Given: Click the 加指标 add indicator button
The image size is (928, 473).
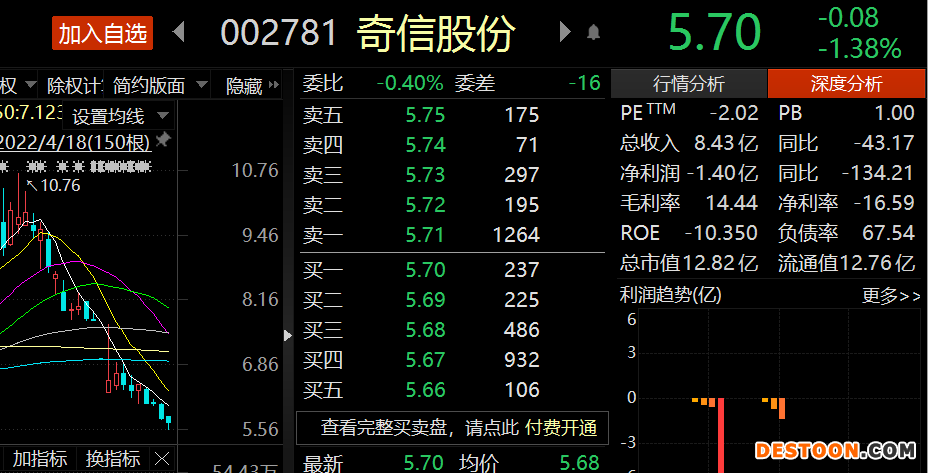Looking at the screenshot, I should 39,459.
